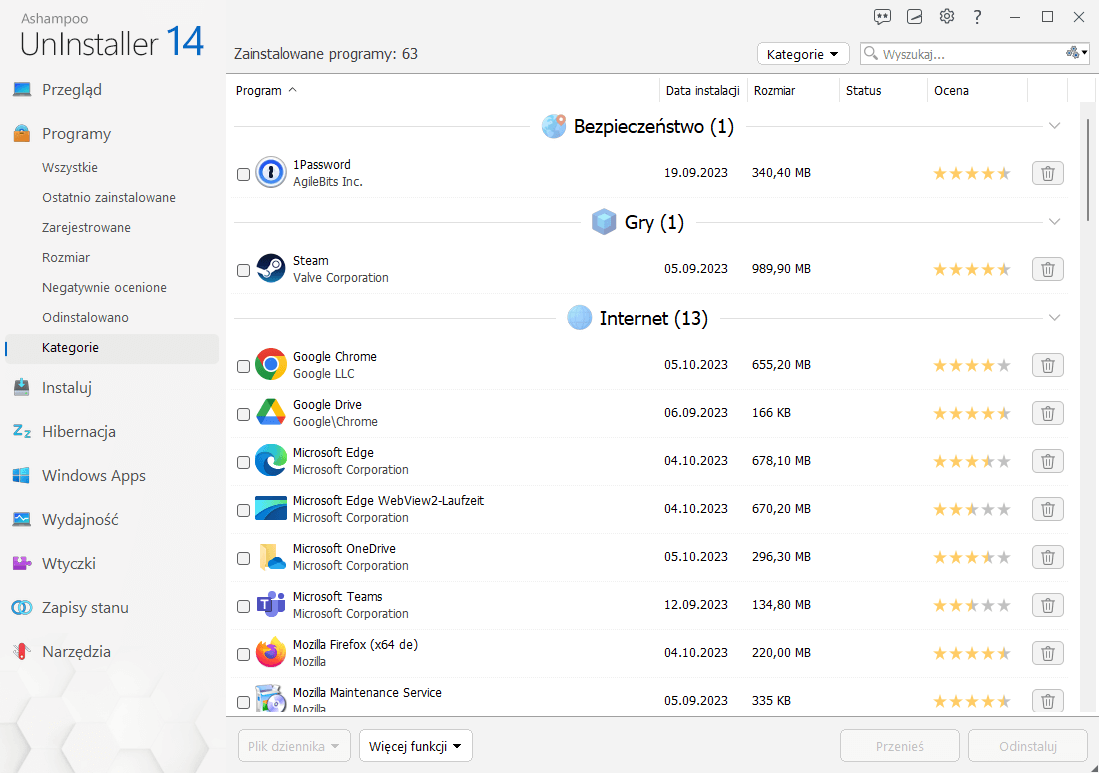Click the skin/theme icon in title bar

pos(914,17)
